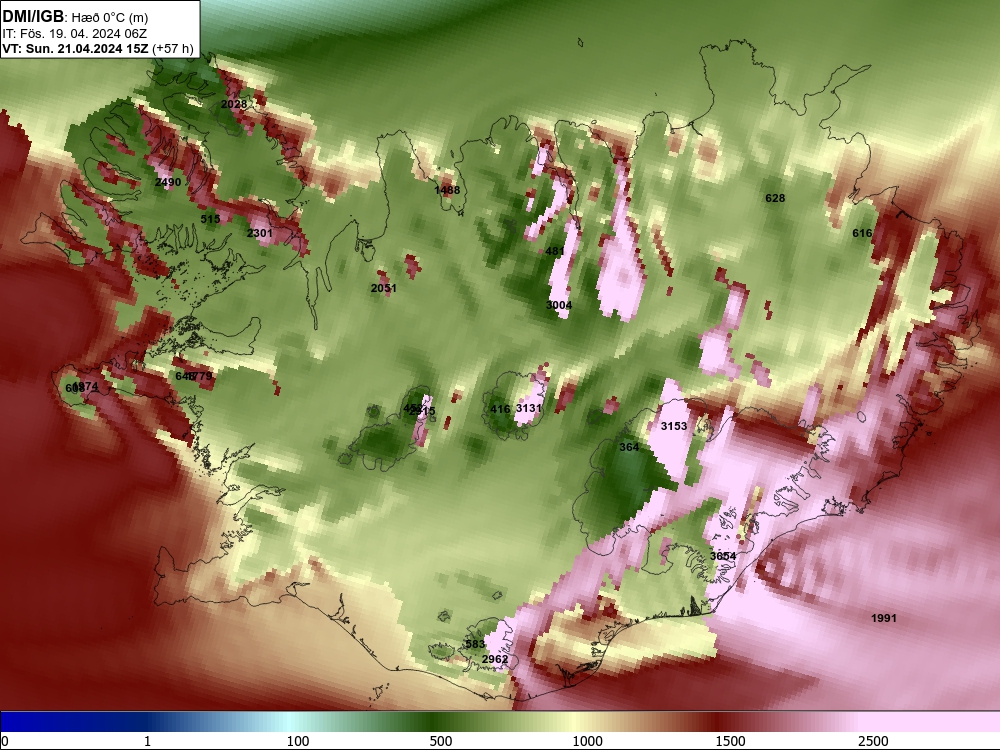Click the map value 1488
The height and width of the screenshot is (750, 1000).
[447, 189]
